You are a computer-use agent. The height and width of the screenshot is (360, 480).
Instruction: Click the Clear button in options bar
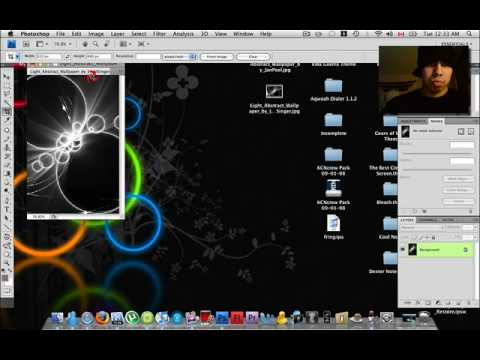click(253, 57)
